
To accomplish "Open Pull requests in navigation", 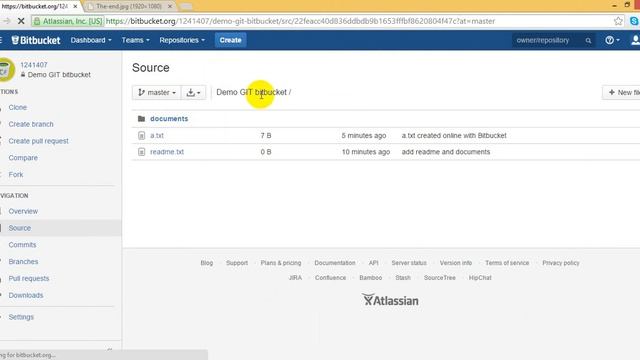I will tap(29, 278).
